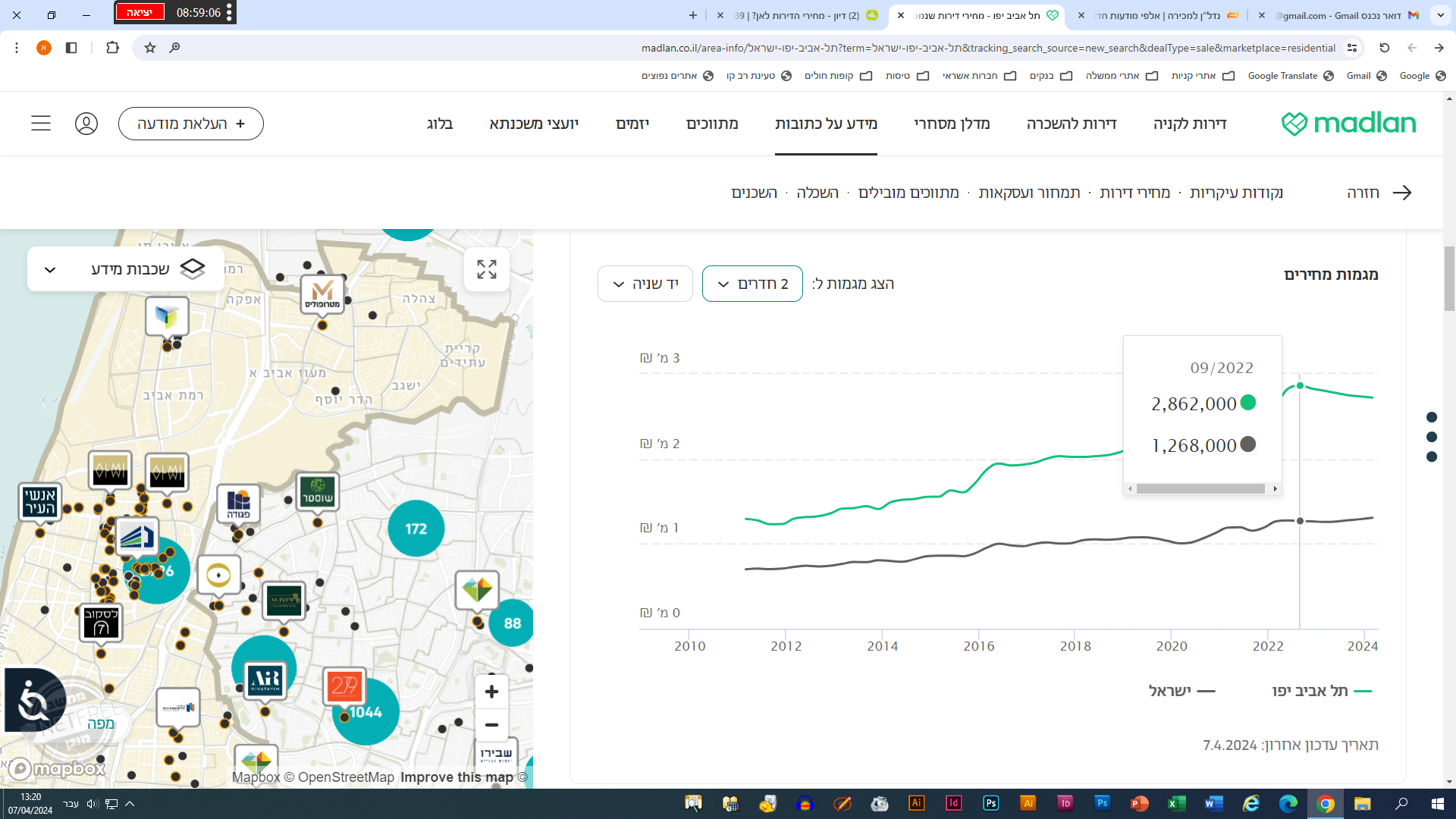This screenshot has height=819, width=1456.
Task: Click the madlan logo
Action: tap(1348, 124)
